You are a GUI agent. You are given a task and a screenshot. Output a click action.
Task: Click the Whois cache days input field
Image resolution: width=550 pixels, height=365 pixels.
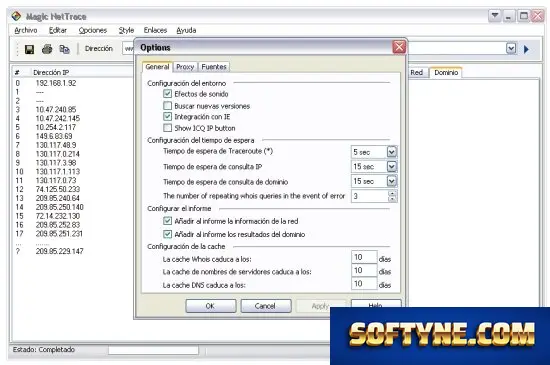pos(364,257)
